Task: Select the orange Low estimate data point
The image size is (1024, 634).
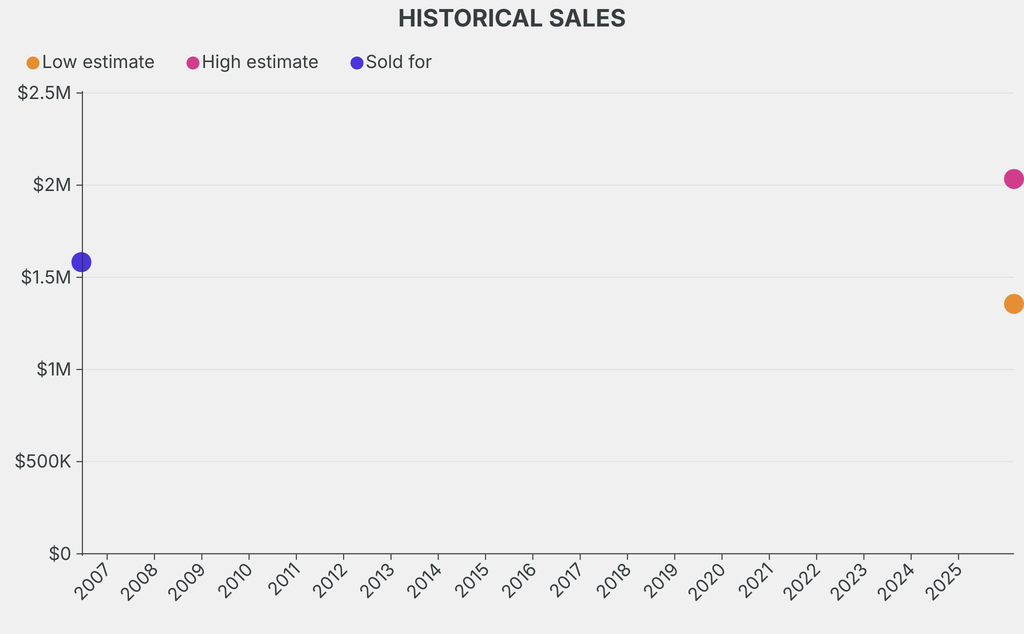Action: 1013,304
